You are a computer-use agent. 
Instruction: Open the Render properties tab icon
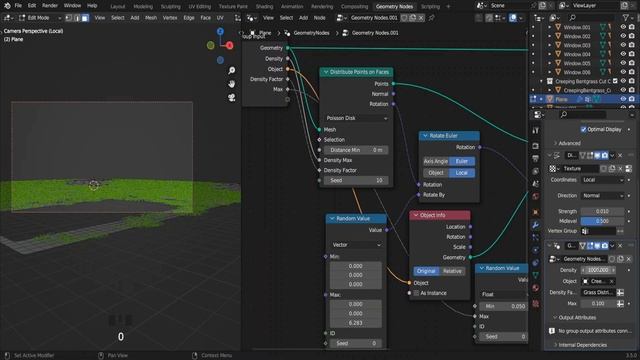tap(536, 146)
